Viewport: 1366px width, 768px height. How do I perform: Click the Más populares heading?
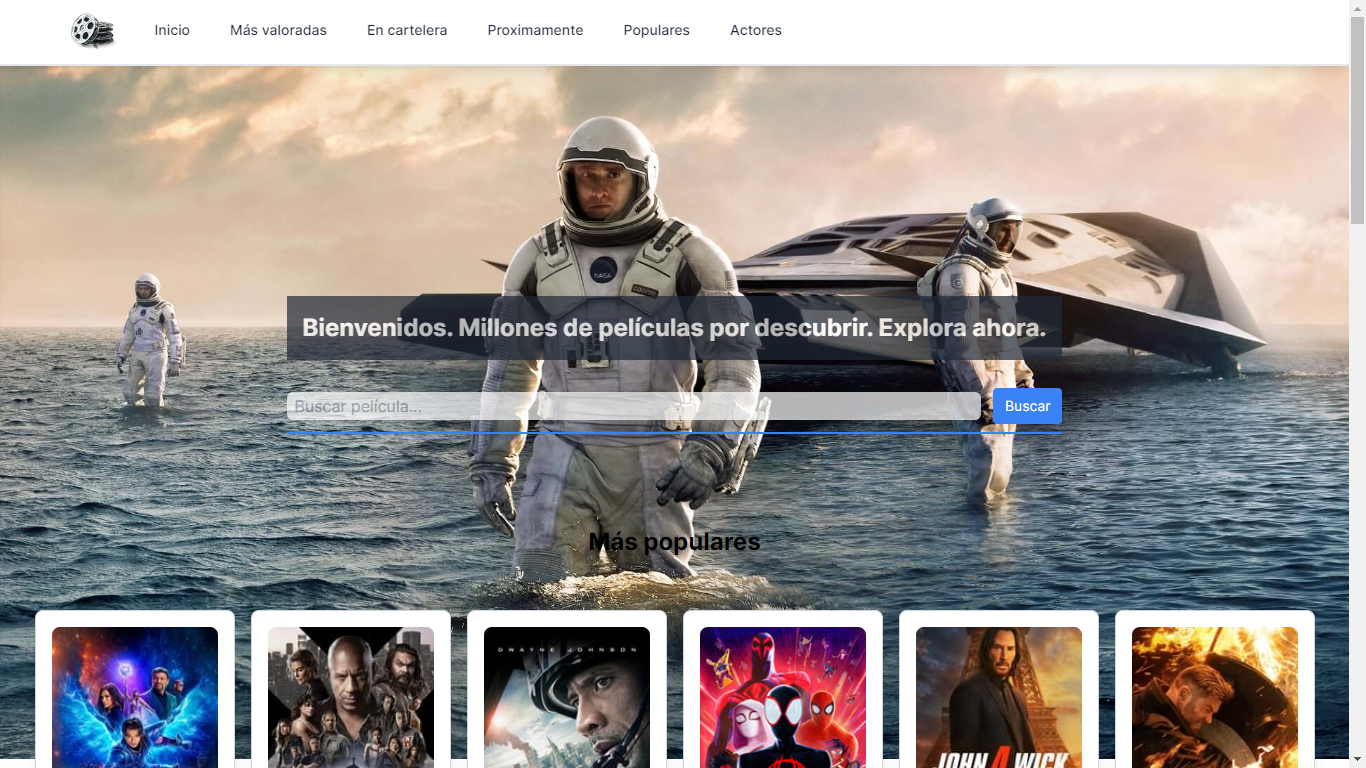[x=675, y=542]
